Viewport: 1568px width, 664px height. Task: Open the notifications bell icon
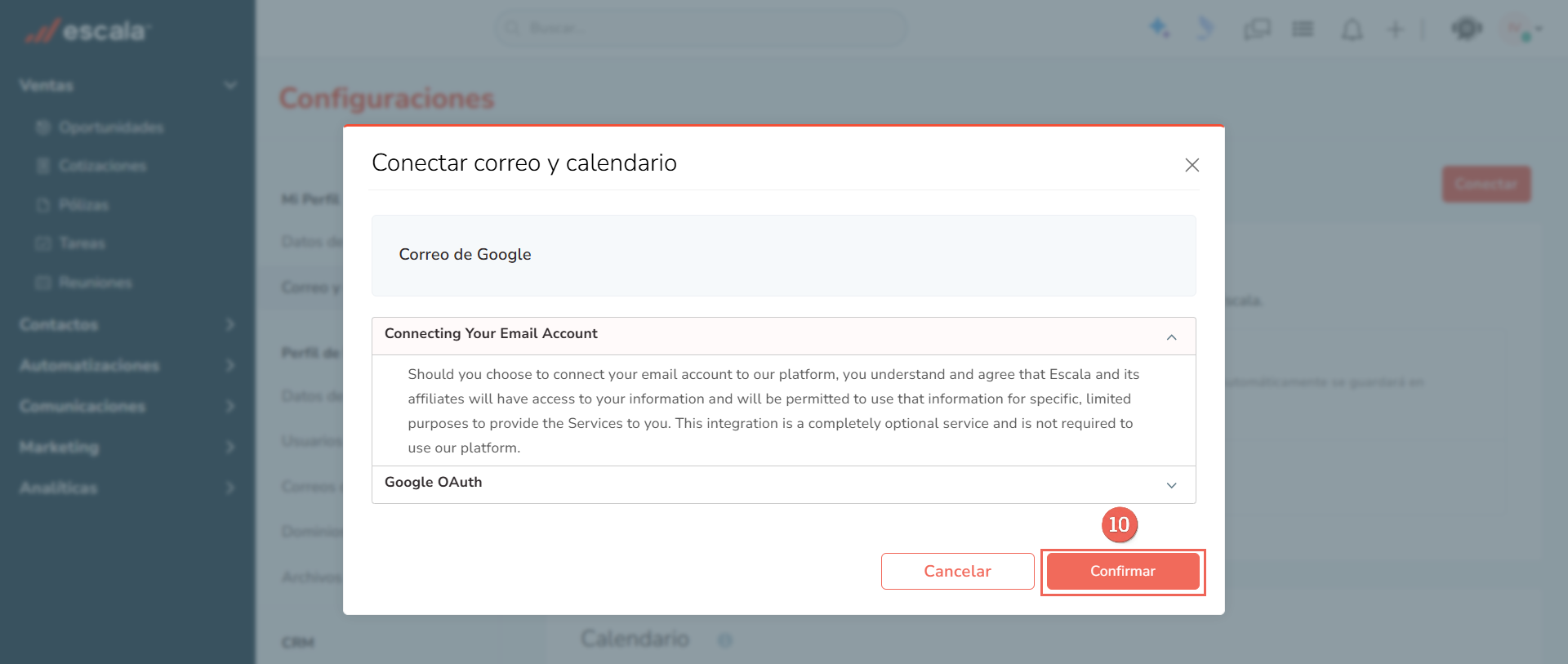click(1352, 30)
